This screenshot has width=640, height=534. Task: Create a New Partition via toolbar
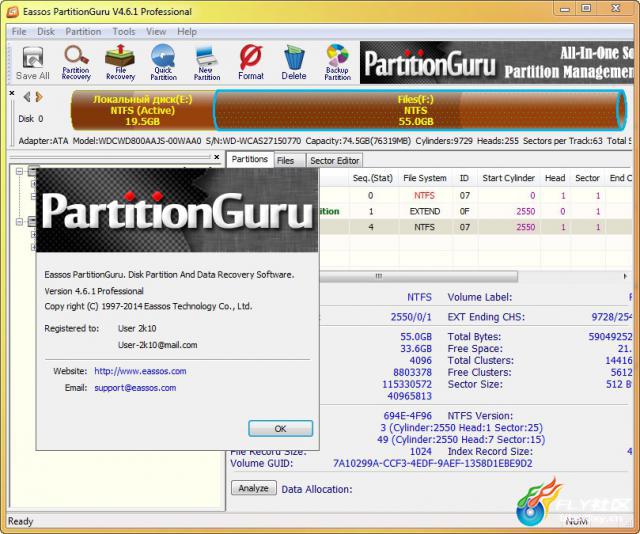207,62
